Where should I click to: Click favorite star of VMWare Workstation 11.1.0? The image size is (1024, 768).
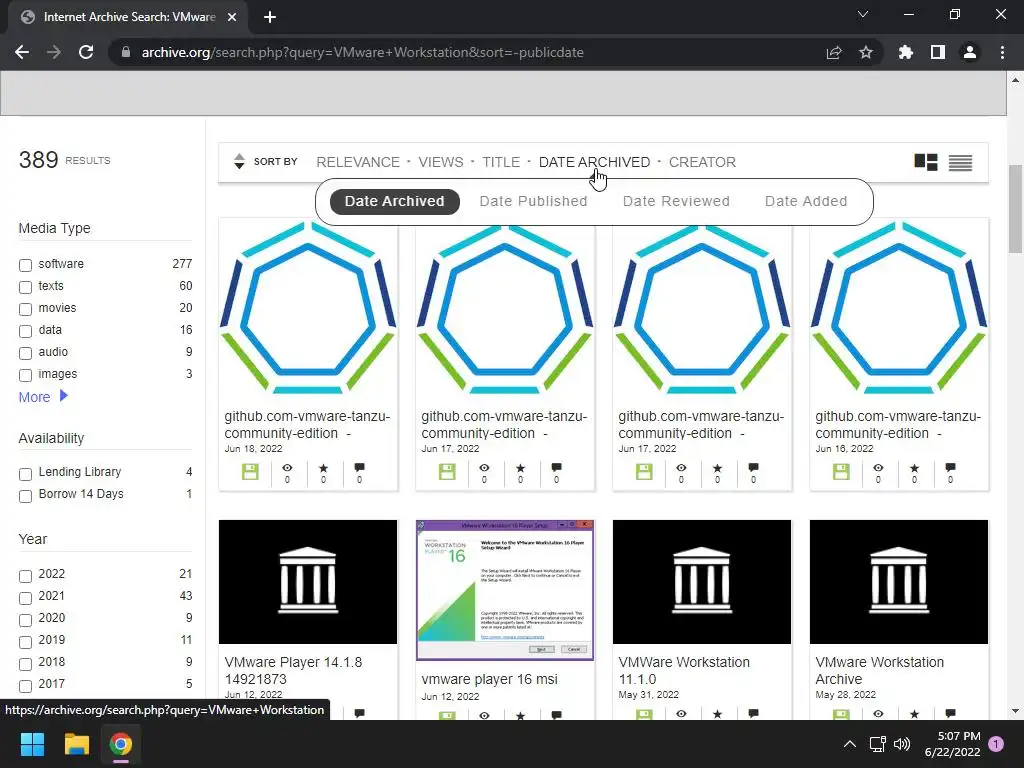[x=717, y=714]
